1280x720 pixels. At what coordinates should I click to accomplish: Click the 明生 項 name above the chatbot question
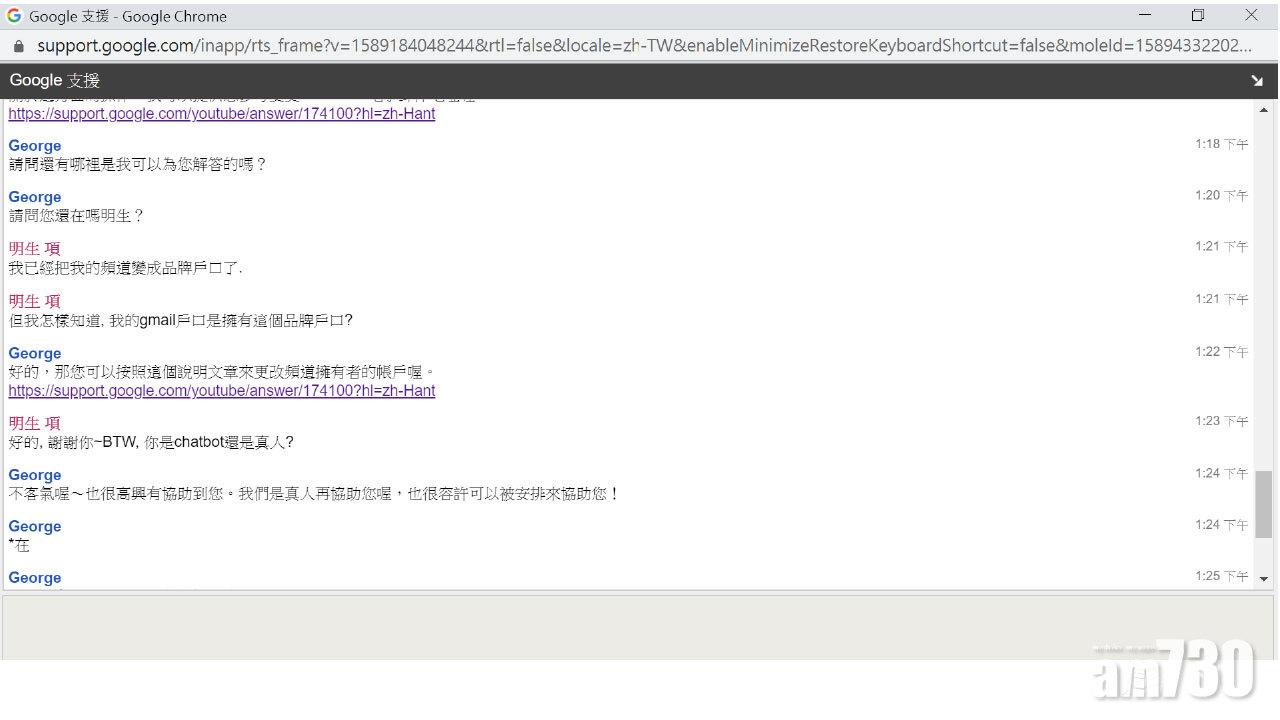(x=35, y=423)
